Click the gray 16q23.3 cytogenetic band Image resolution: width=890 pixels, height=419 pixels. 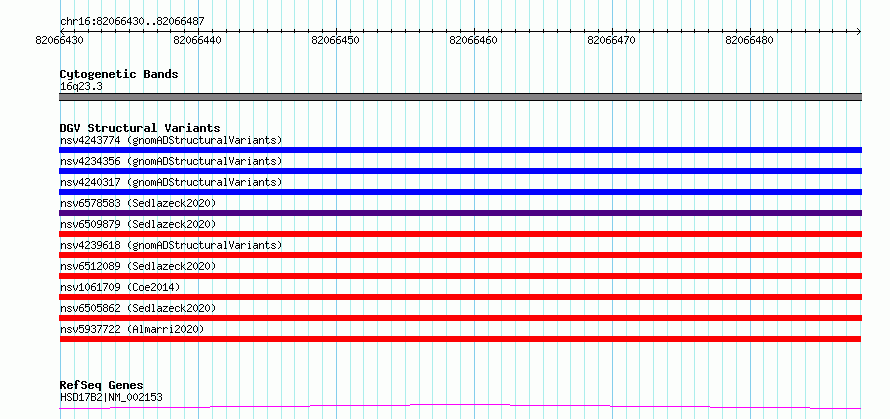click(x=460, y=97)
